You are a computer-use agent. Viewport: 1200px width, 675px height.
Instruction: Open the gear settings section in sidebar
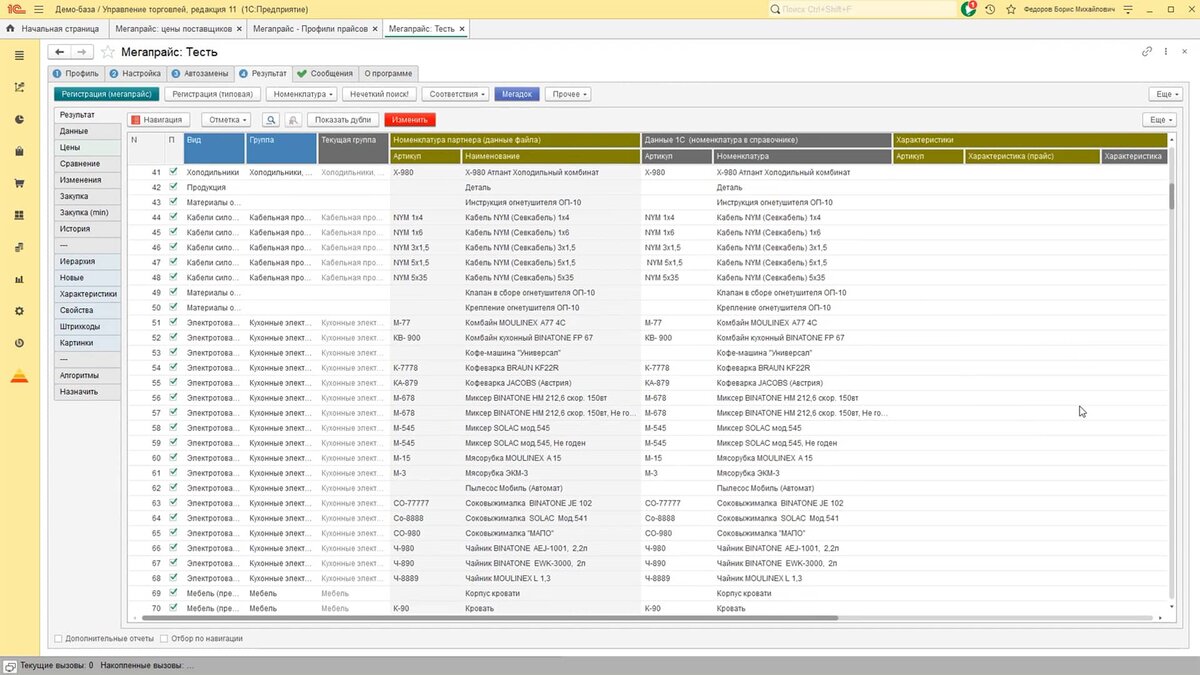19,311
